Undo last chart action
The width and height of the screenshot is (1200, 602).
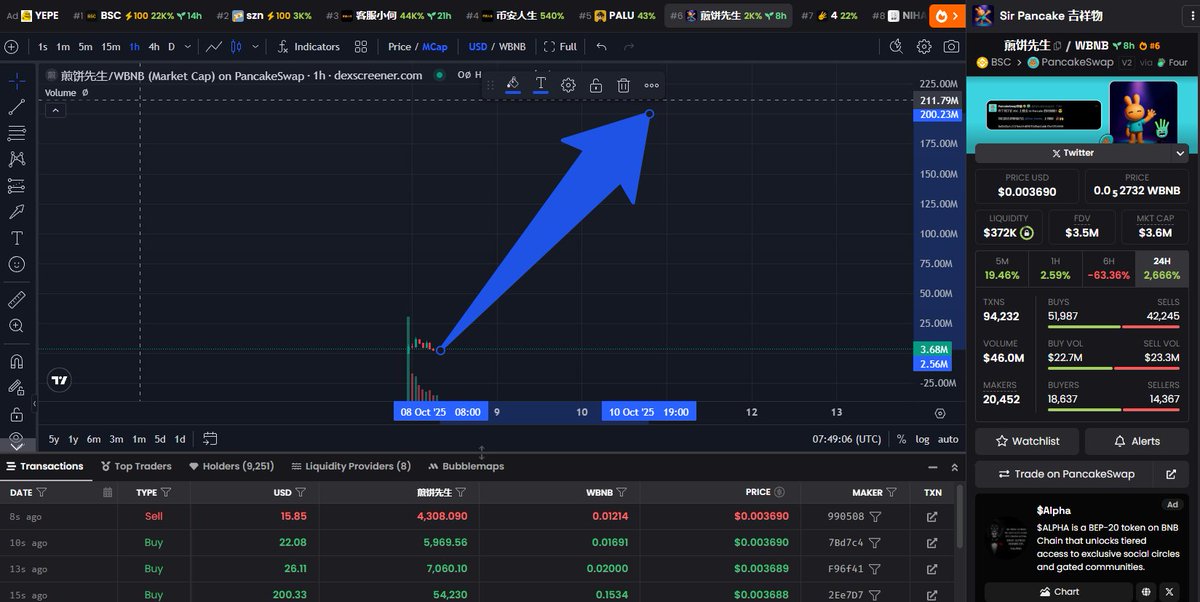coord(601,47)
